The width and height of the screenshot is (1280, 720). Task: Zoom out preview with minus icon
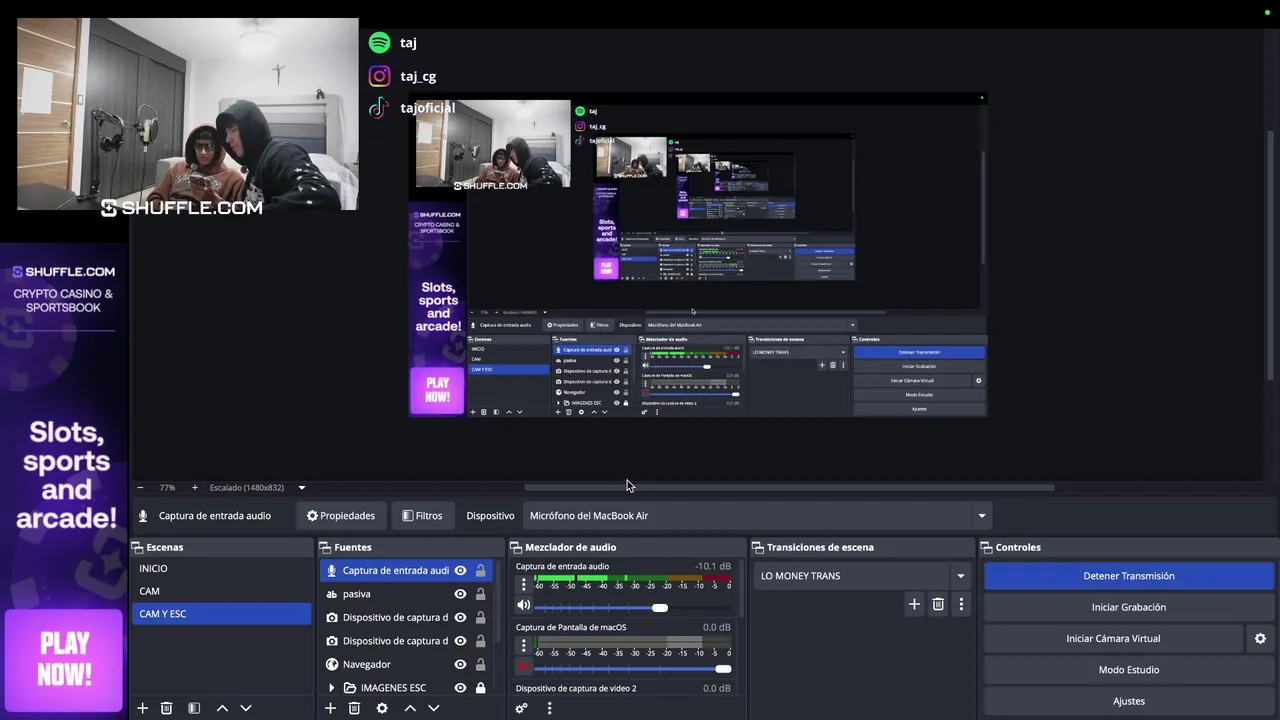pos(140,488)
